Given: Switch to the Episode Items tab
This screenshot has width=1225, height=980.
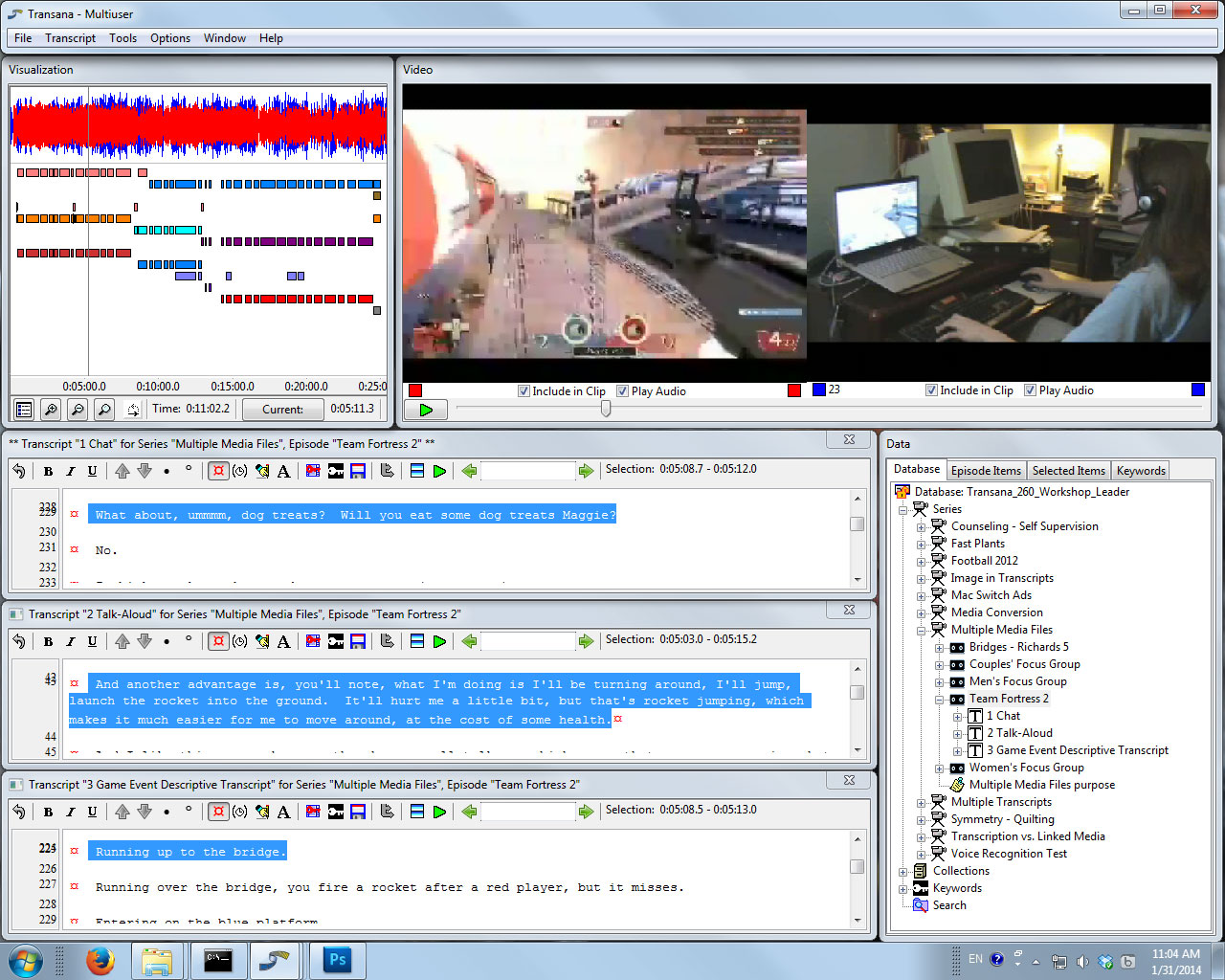Looking at the screenshot, I should pyautogui.click(x=986, y=471).
